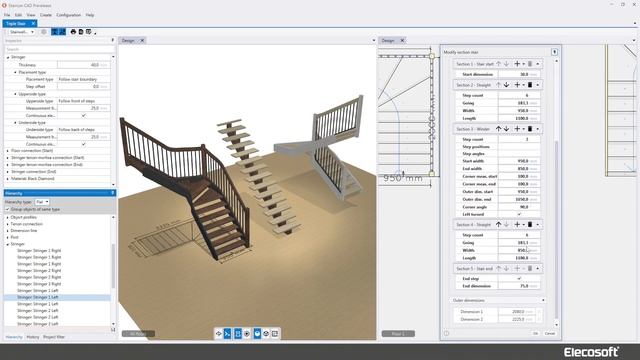Move Section 3 - Winder up
The height and width of the screenshot is (360, 640).
pyautogui.click(x=498, y=129)
